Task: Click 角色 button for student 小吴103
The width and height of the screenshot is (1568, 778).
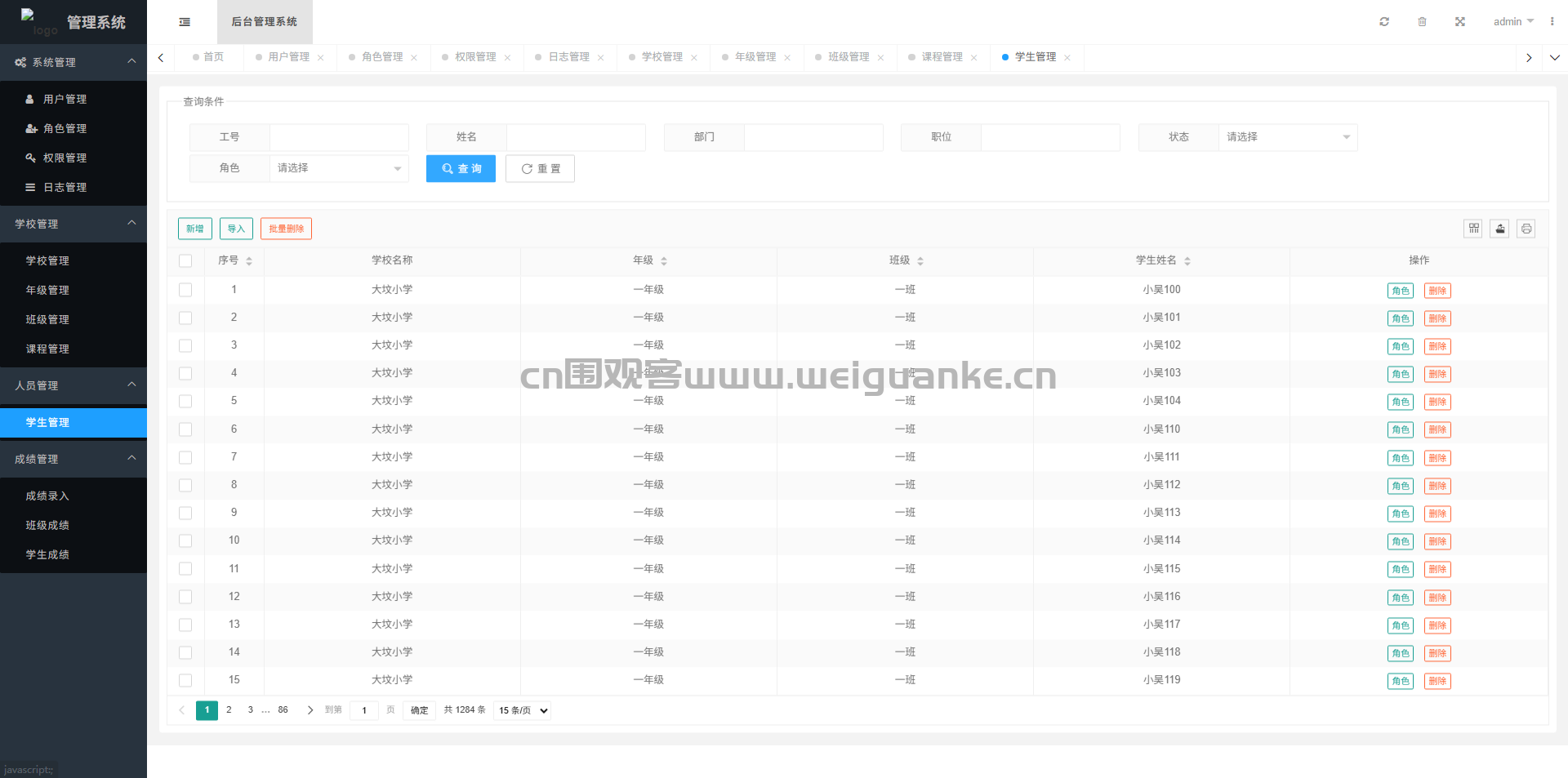Action: 1401,374
